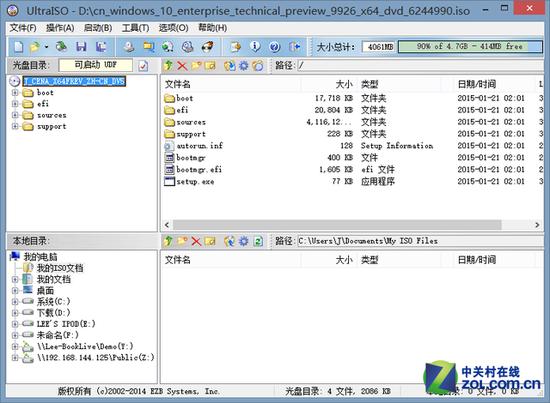Click the local path field C:\Users\J\Documents\My ISO Files
This screenshot has height=403, width=550.
(420, 241)
